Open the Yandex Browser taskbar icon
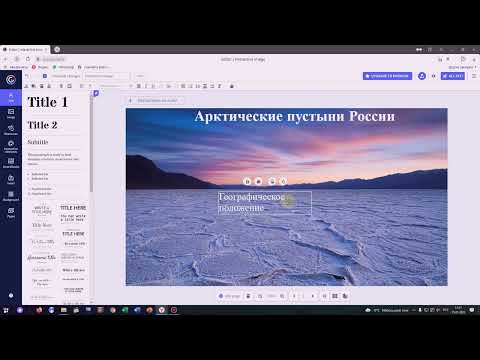Screen dimensions: 480x360 point(162,310)
